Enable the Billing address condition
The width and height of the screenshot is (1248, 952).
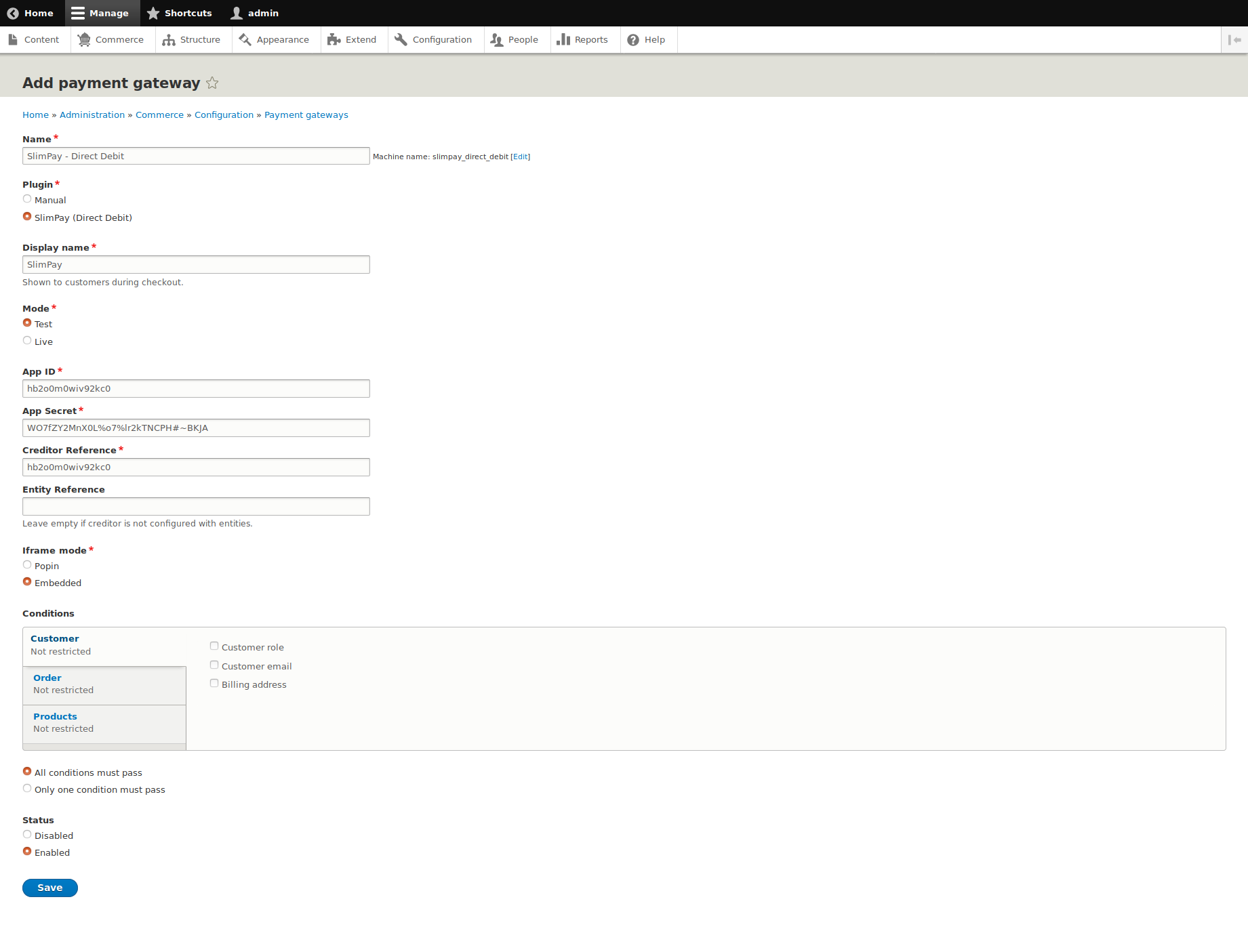[214, 683]
